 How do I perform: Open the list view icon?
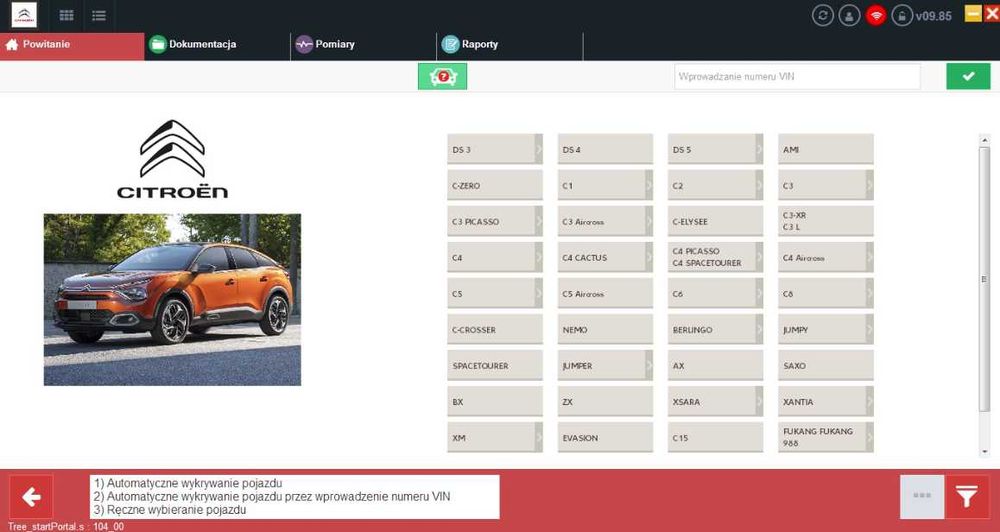[99, 15]
